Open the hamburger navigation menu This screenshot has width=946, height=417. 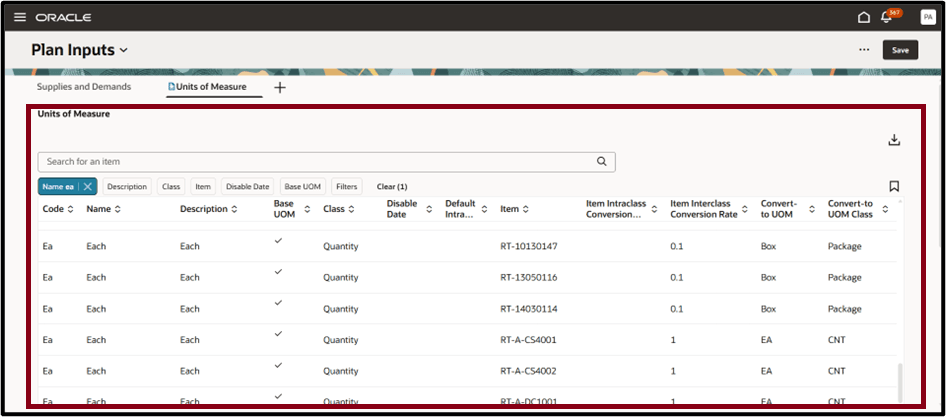pos(20,17)
